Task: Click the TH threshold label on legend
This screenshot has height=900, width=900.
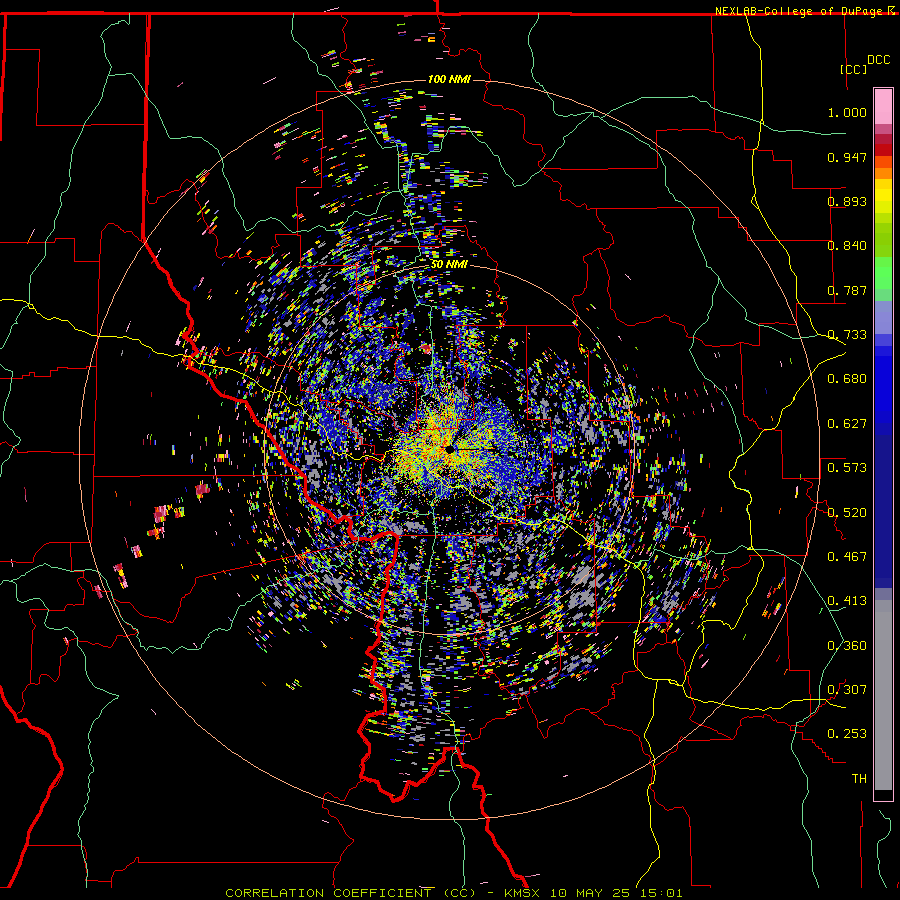Action: 859,778
